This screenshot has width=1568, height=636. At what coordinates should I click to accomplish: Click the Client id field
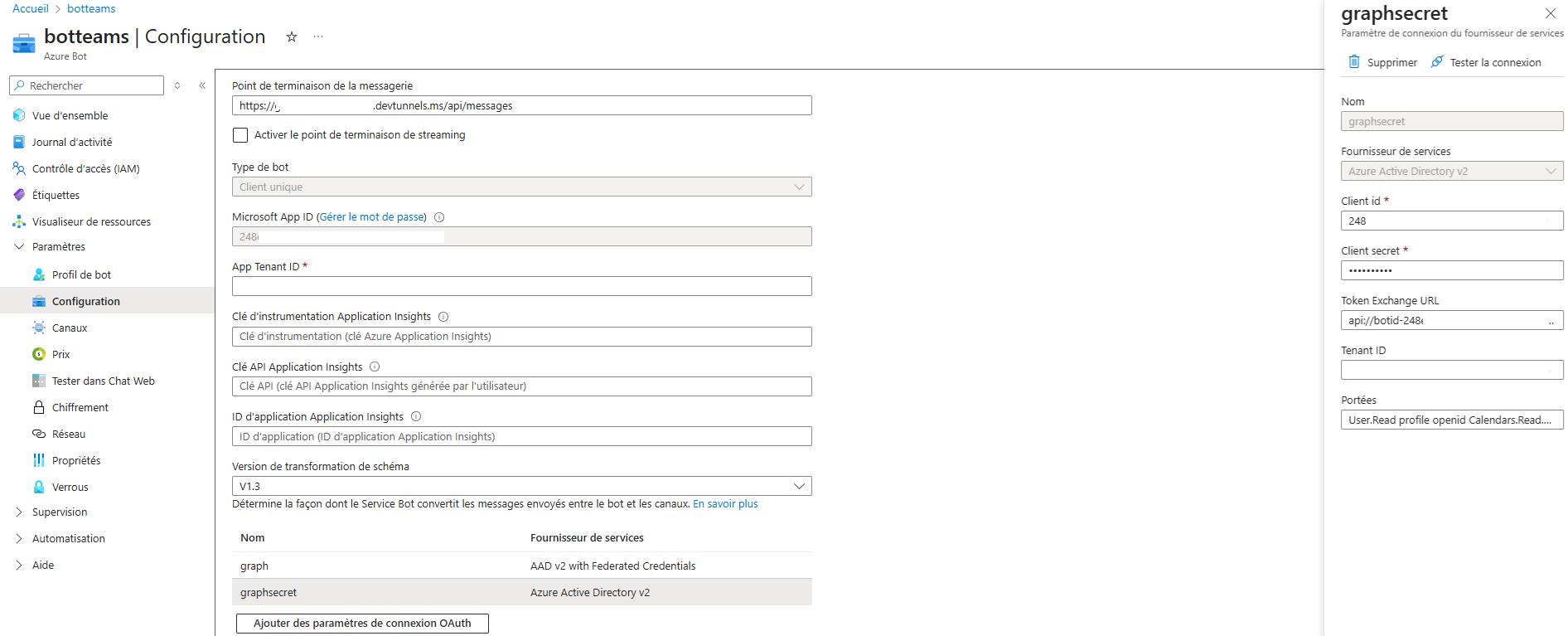pyautogui.click(x=1452, y=221)
